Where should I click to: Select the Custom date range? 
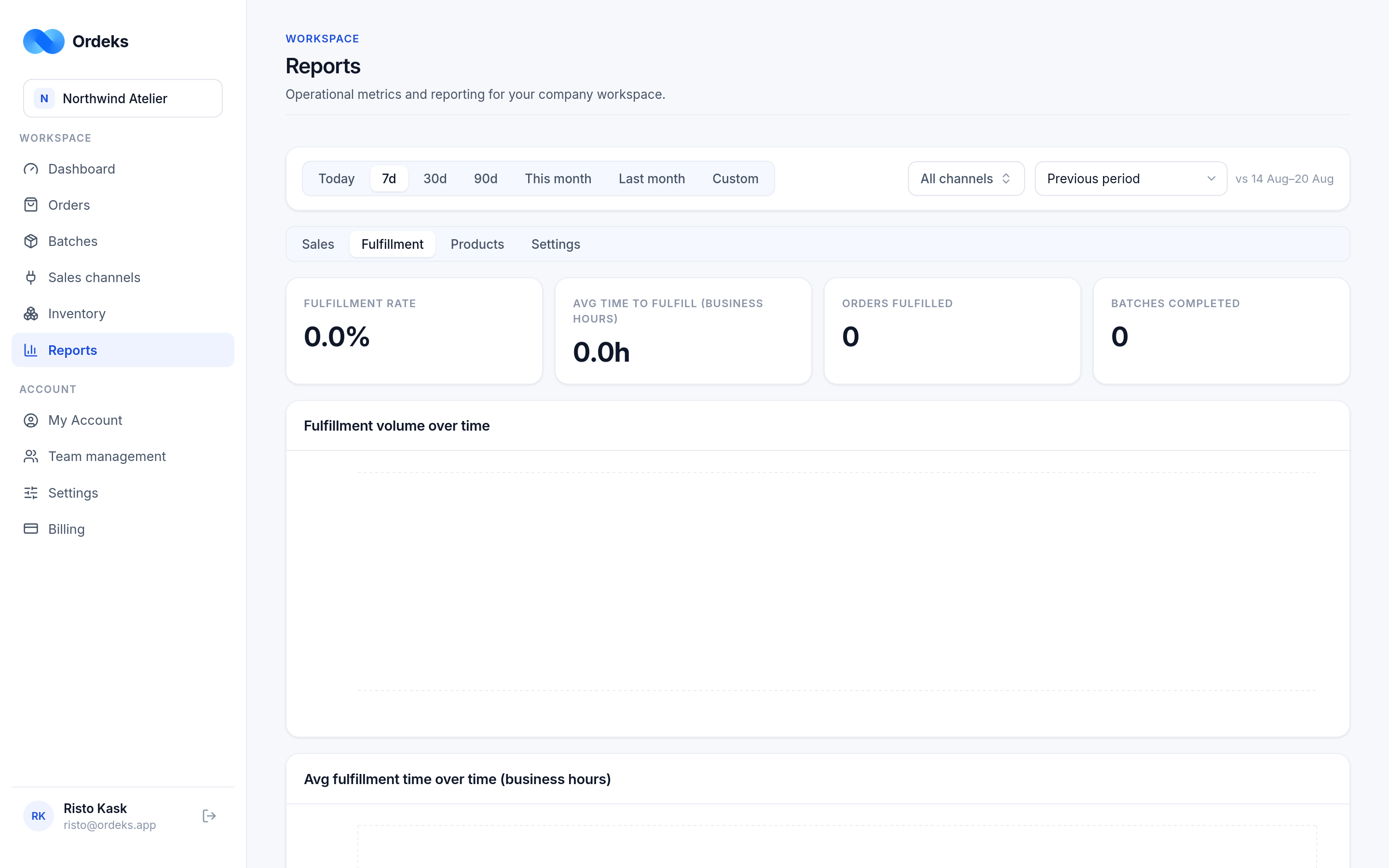(735, 178)
